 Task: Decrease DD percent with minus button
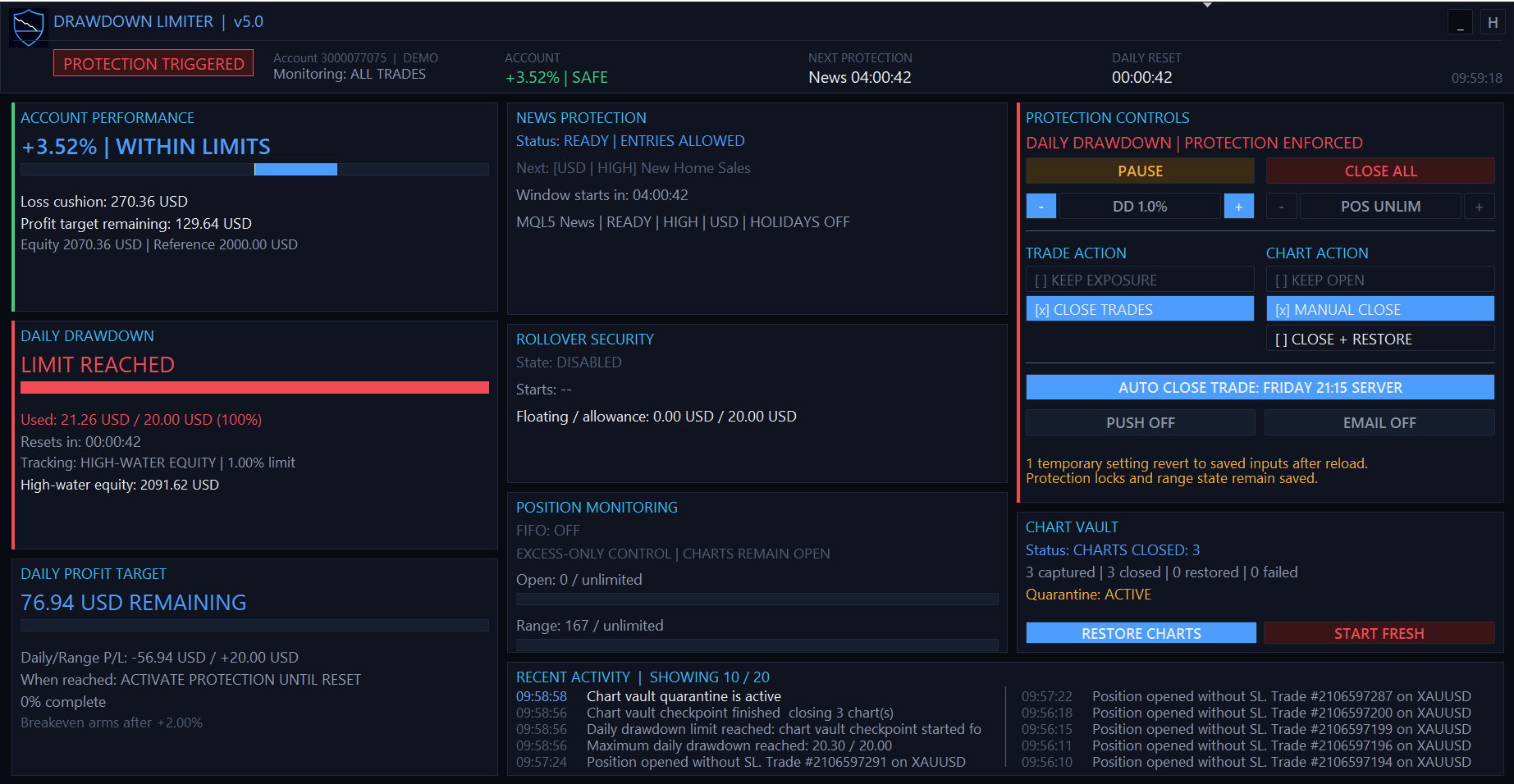click(x=1041, y=207)
